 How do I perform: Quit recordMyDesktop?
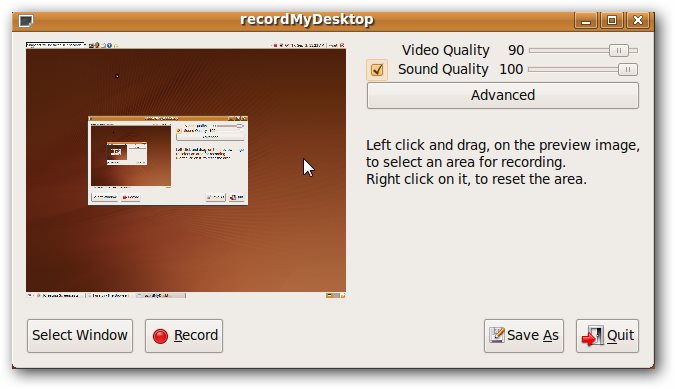(x=607, y=336)
